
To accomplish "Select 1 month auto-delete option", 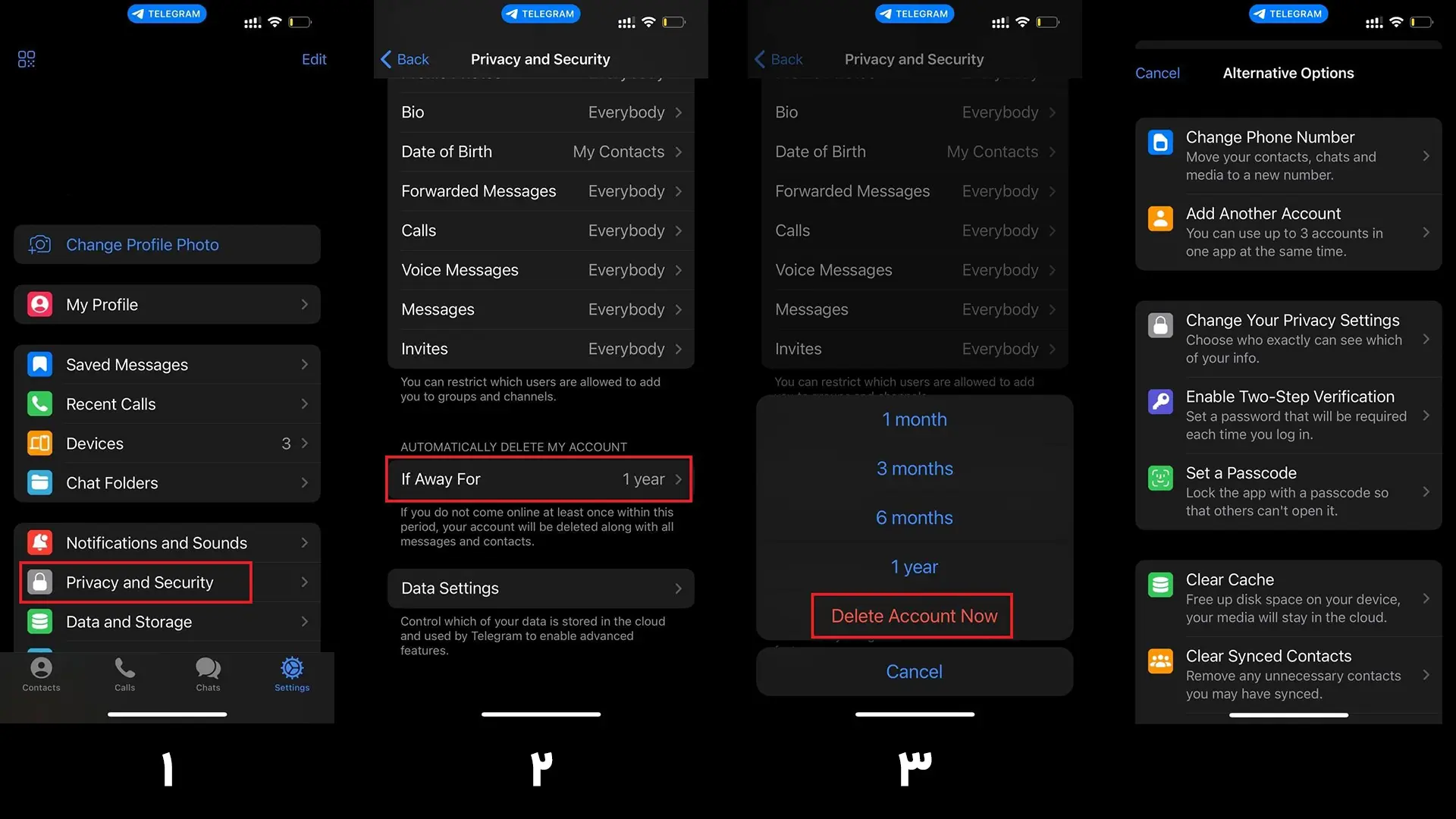I will point(913,419).
